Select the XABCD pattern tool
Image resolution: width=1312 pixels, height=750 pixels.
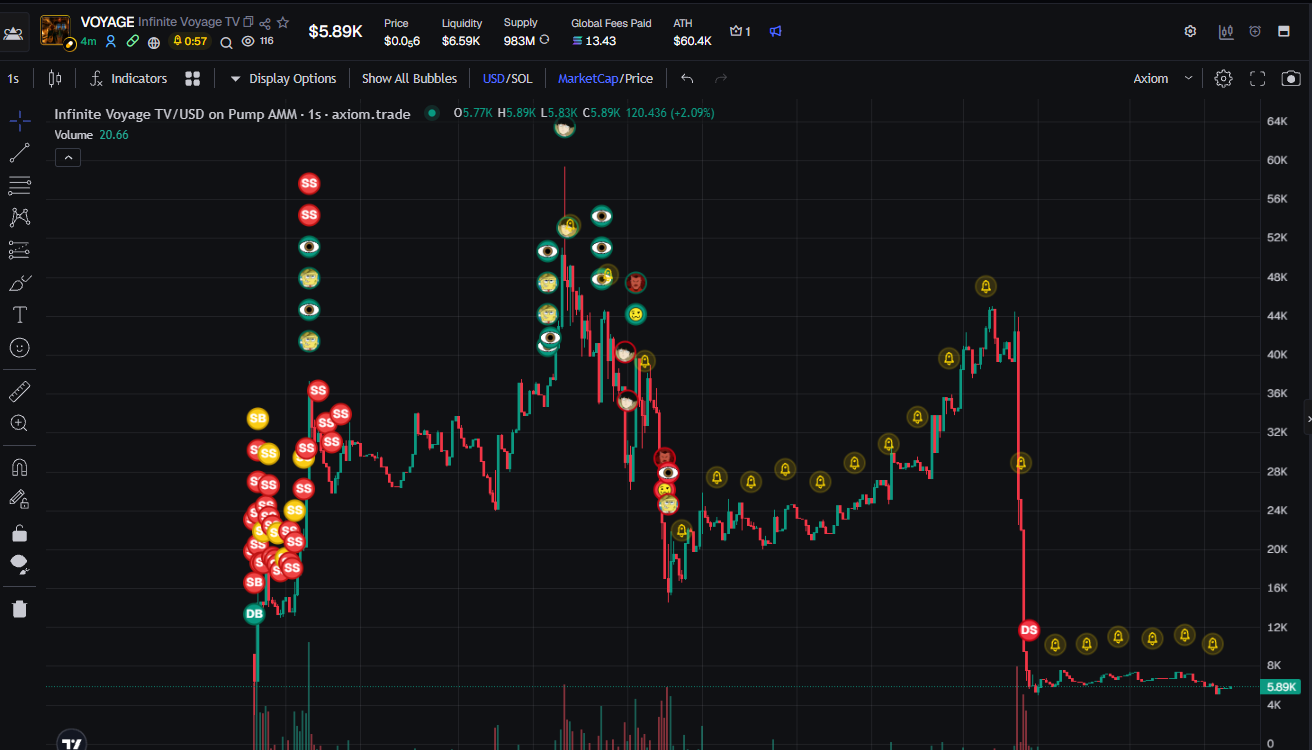point(19,217)
